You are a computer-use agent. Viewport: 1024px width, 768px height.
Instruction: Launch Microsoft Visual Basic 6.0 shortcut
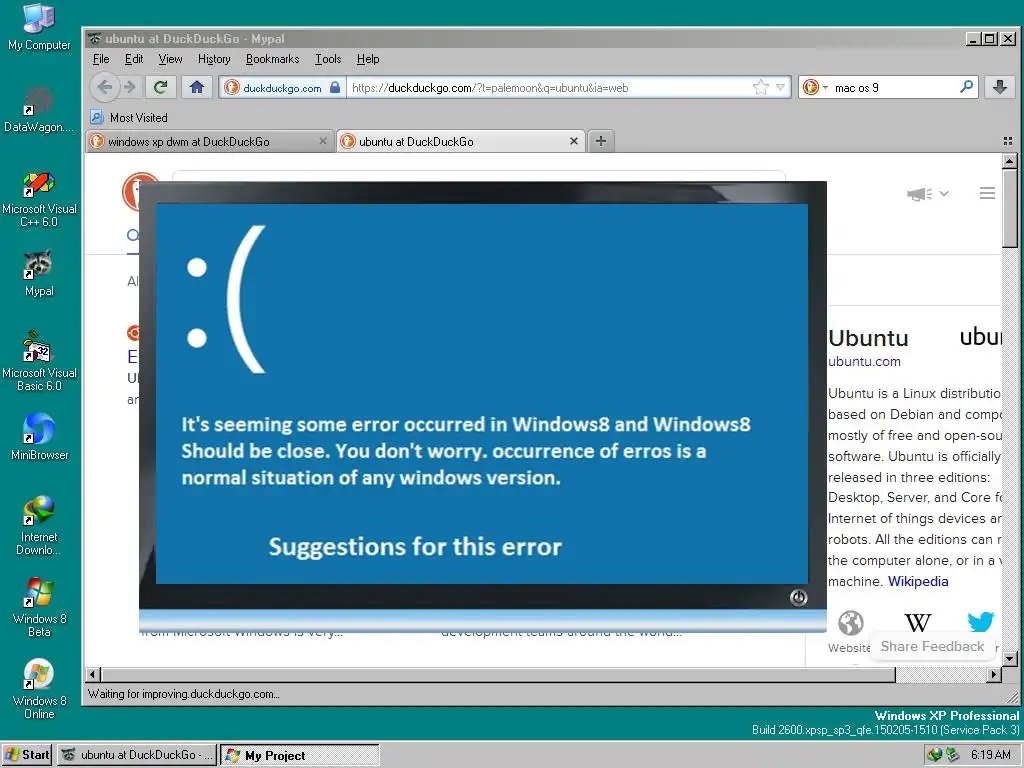click(39, 363)
